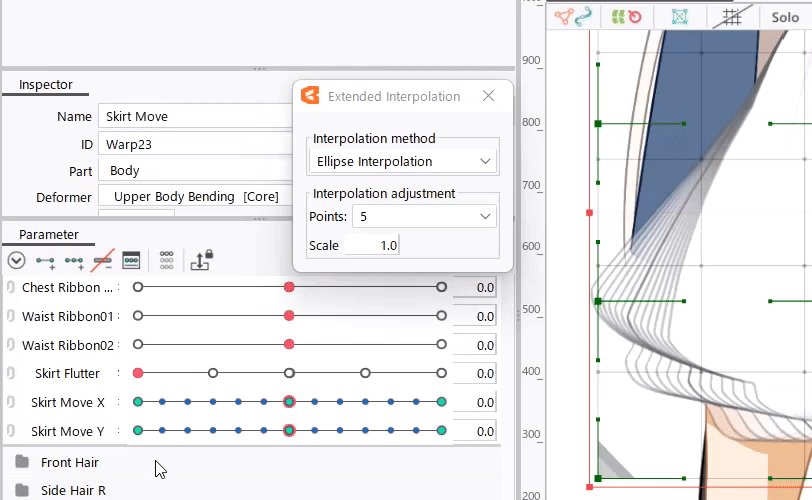
Task: Click the add three key points icon
Action: [74, 261]
